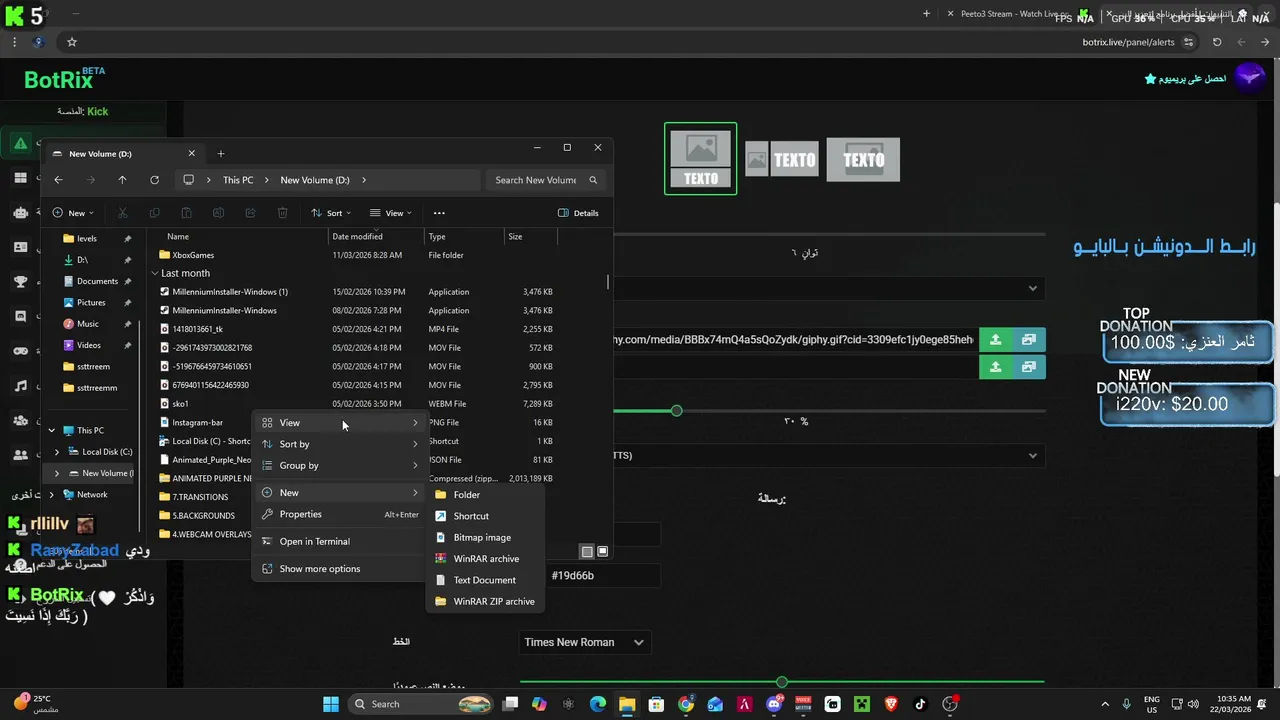This screenshot has width=1280, height=720.
Task: Click the Copy icon in Explorer toolbar
Action: (x=154, y=213)
